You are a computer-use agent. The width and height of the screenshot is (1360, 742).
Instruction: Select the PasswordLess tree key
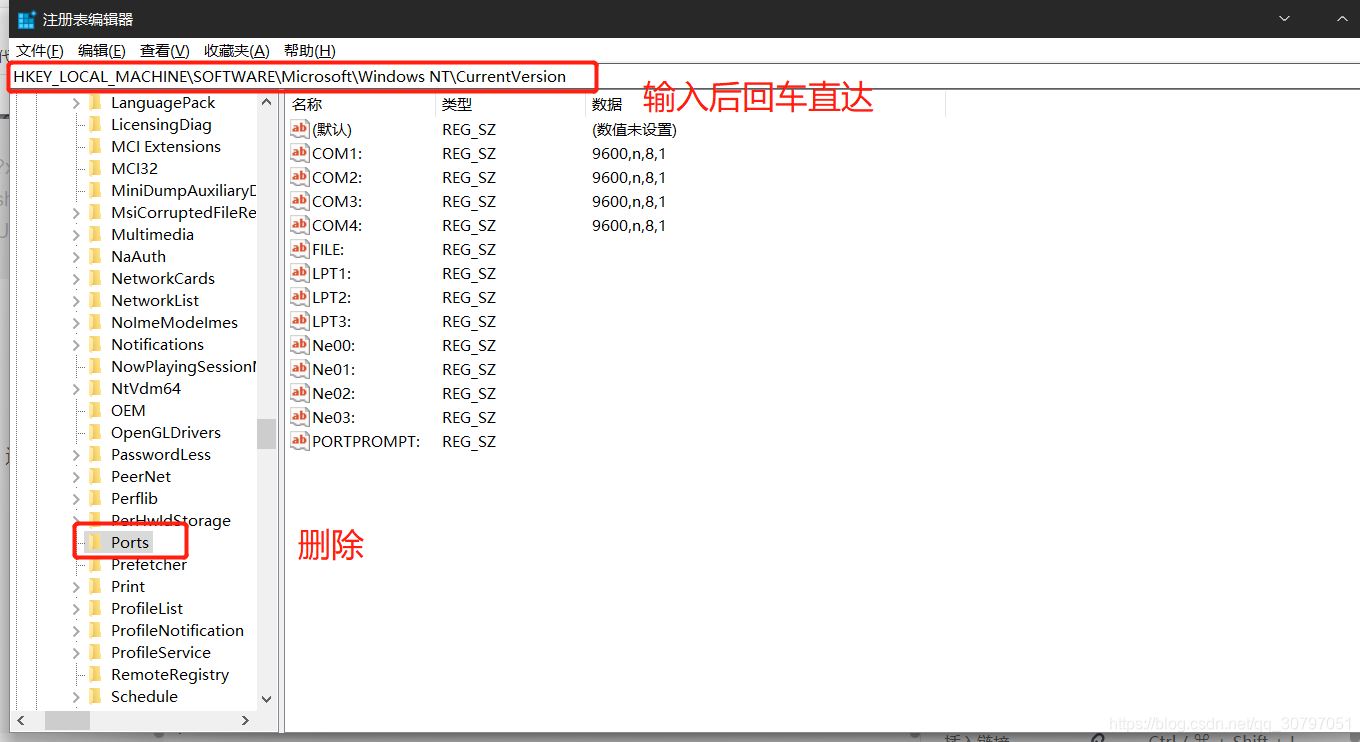pos(161,455)
